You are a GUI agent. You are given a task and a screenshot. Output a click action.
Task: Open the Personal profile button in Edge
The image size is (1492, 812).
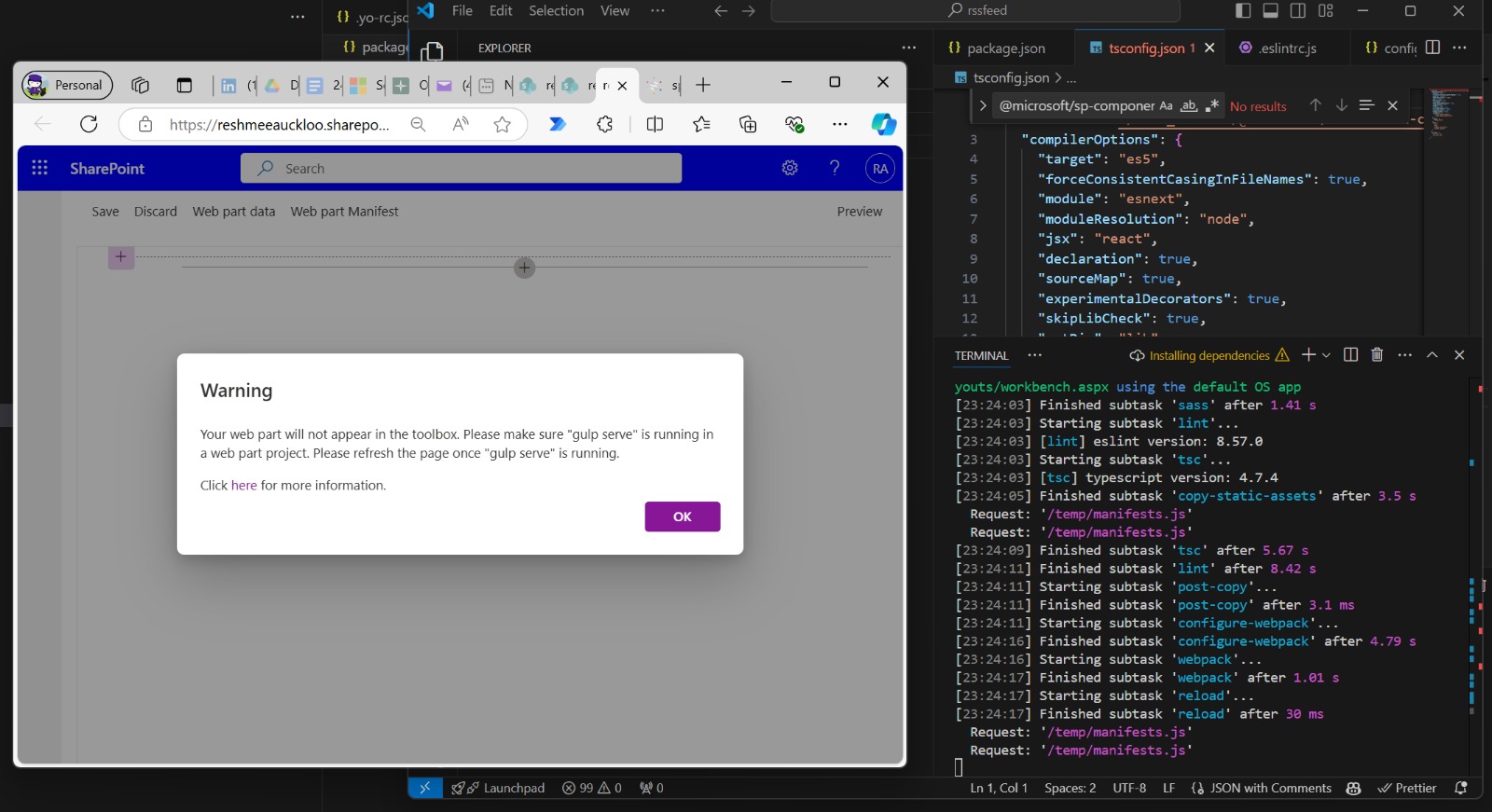click(x=67, y=86)
